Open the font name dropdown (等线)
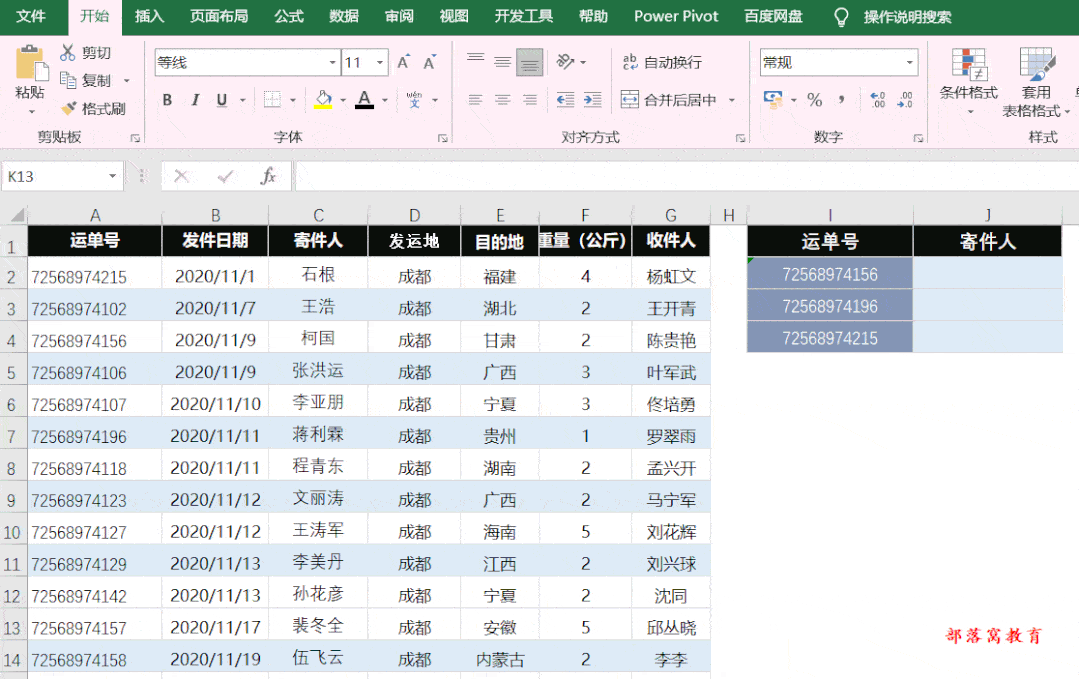The height and width of the screenshot is (679, 1079). click(x=332, y=63)
